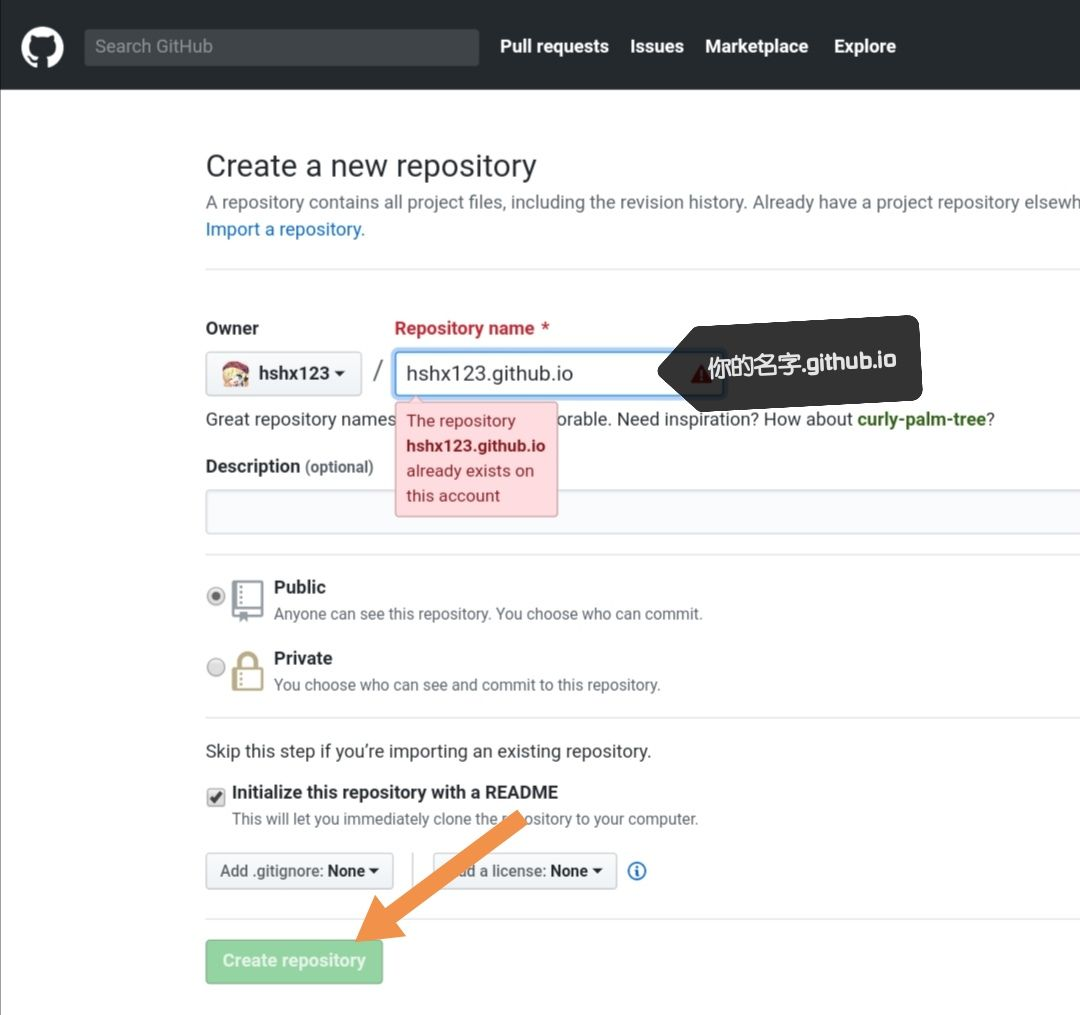Click the Public repository book icon
This screenshot has width=1080, height=1015.
[247, 600]
